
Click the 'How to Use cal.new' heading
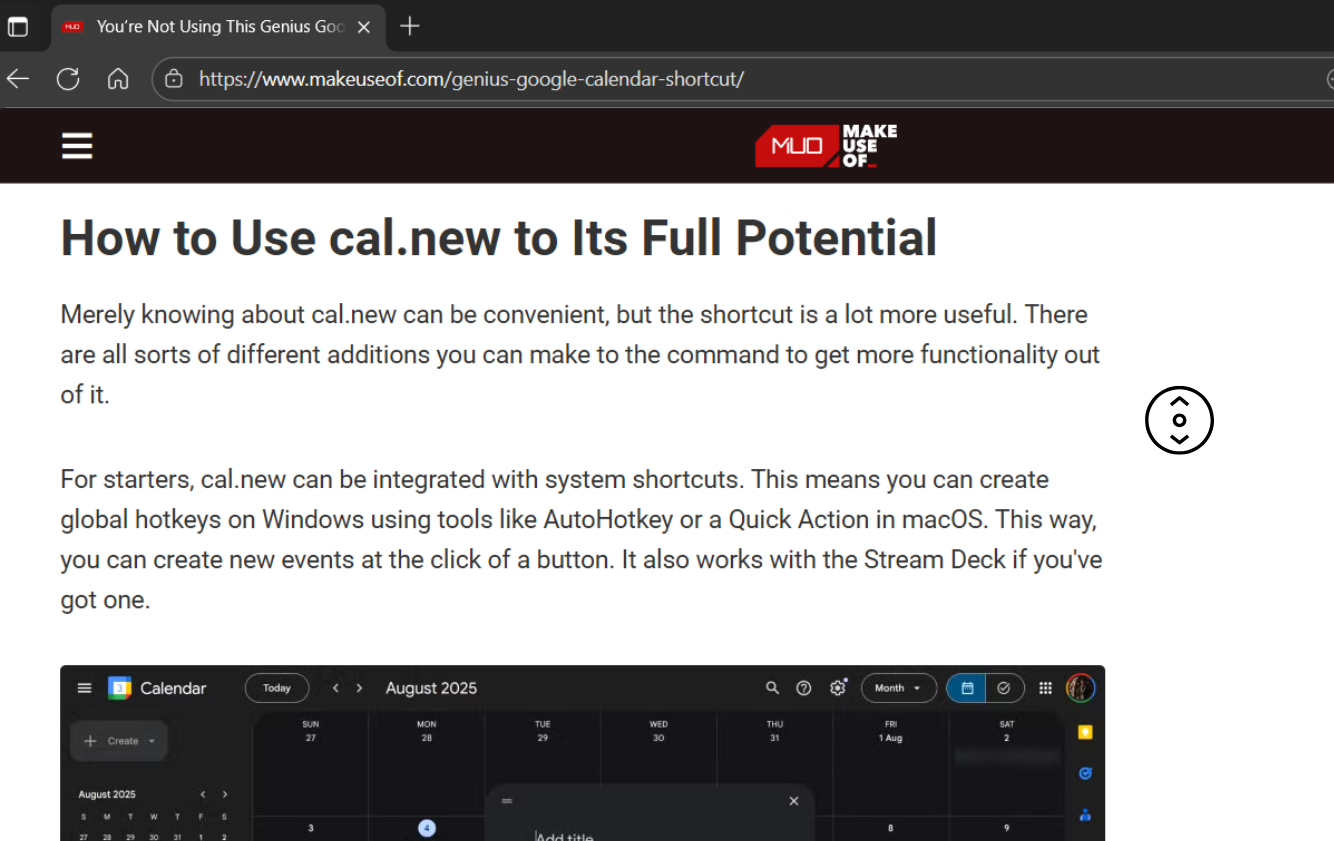499,238
